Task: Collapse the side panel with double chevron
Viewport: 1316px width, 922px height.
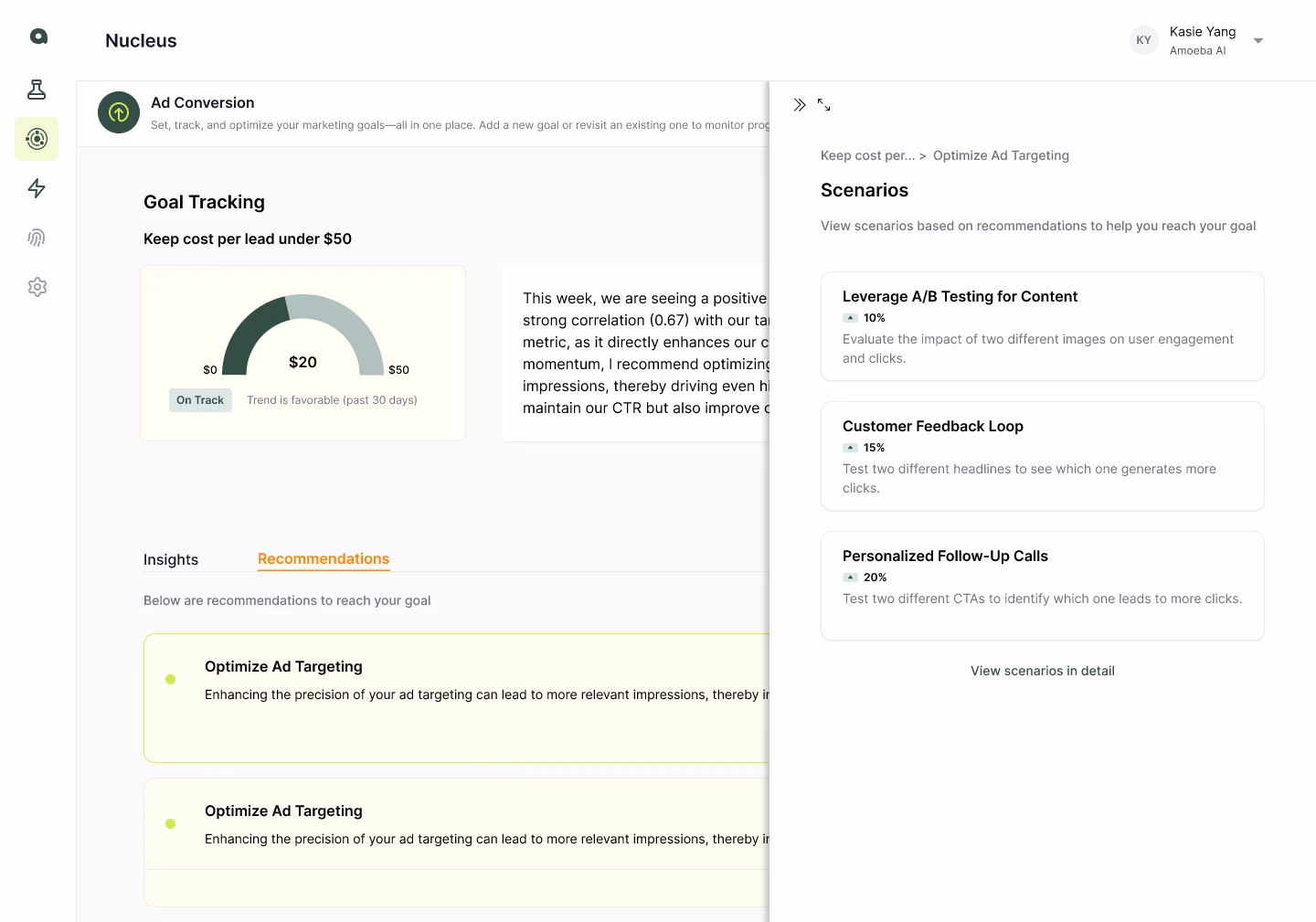Action: pos(800,105)
